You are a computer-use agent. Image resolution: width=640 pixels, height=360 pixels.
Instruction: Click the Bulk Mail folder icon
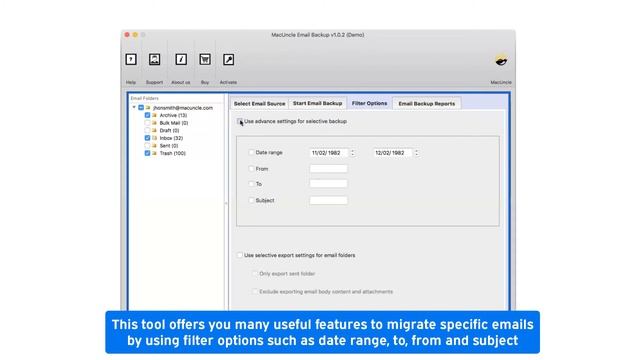(x=154, y=123)
